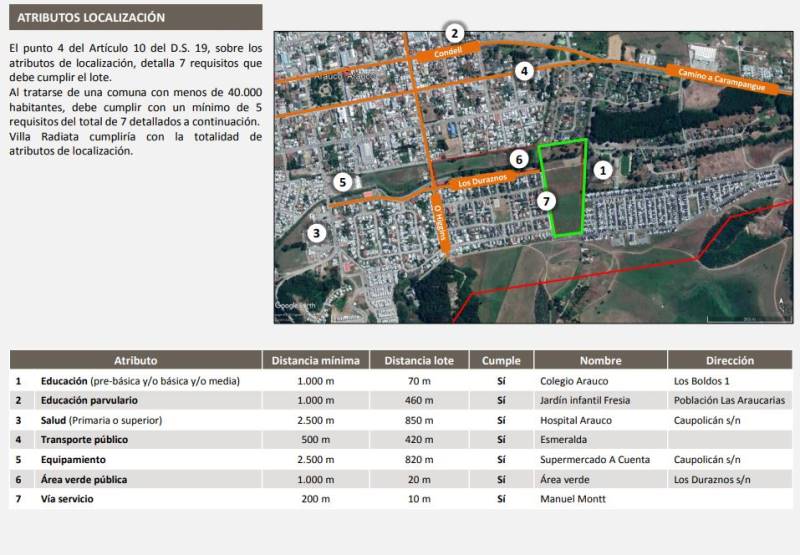This screenshot has height=555, width=800.
Task: Click map marker number 3
Action: pyautogui.click(x=316, y=234)
